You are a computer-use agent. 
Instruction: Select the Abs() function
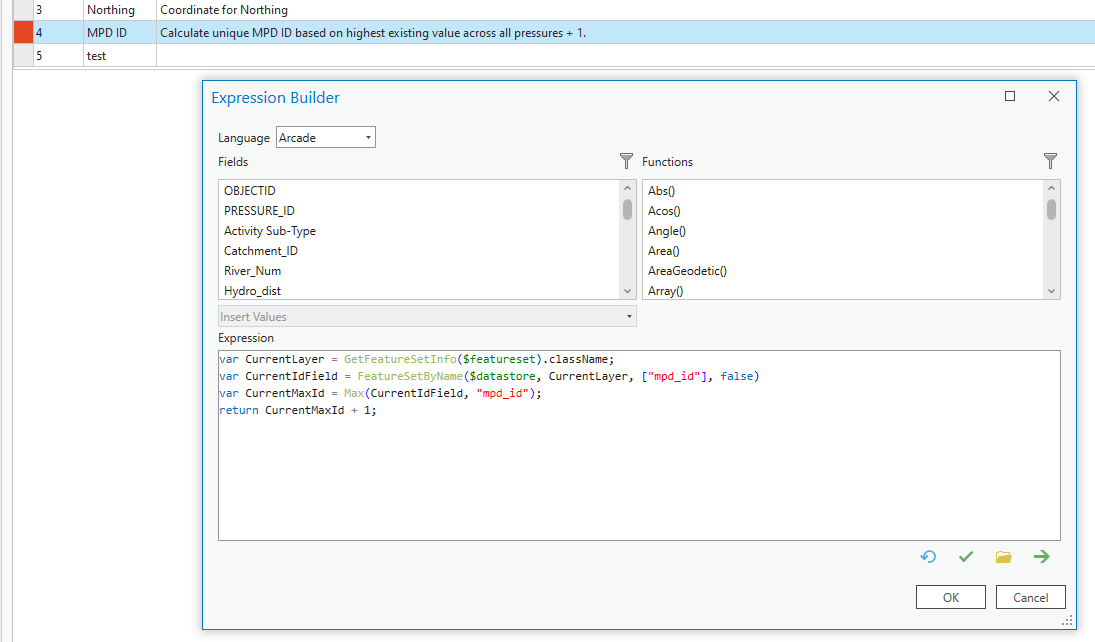[663, 191]
